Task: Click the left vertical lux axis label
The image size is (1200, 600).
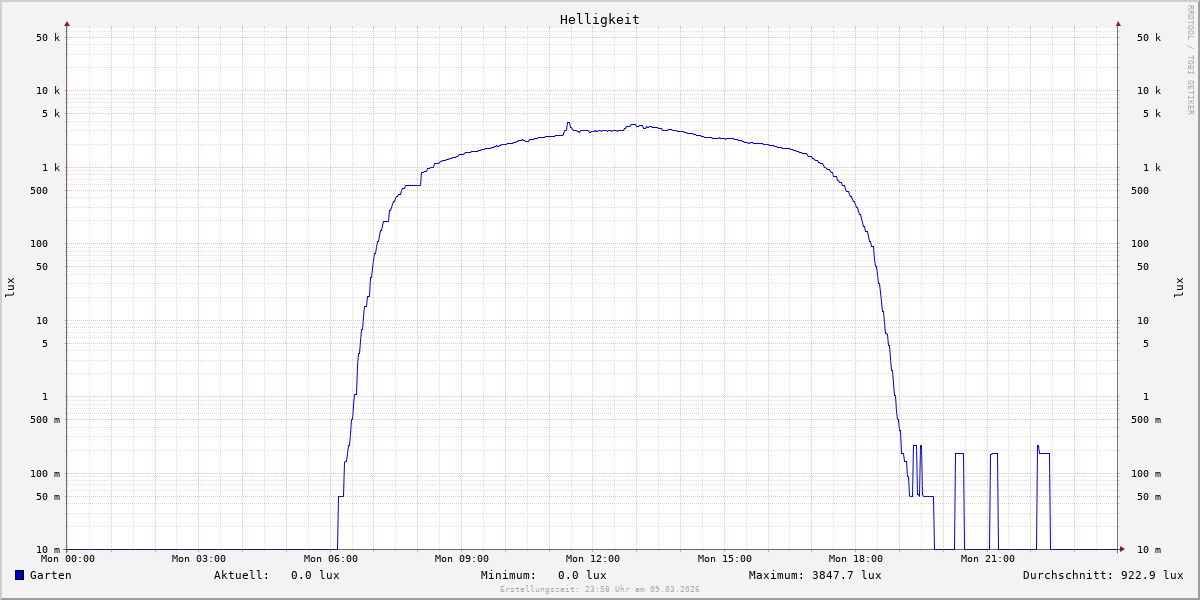Action: point(10,287)
